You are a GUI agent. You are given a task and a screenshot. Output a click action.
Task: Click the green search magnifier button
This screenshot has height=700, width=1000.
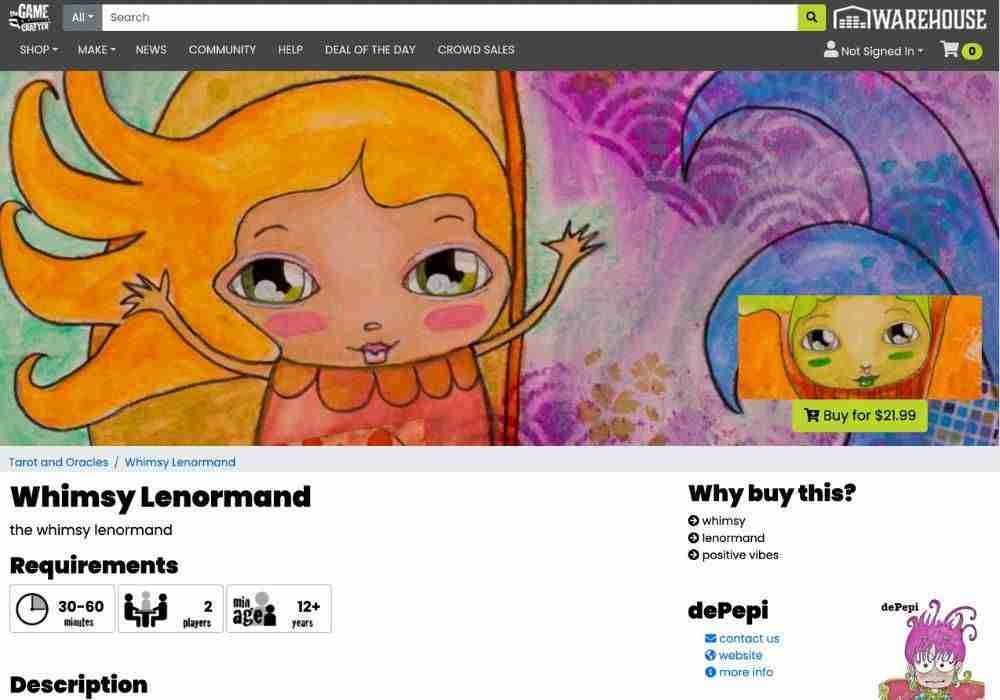[811, 17]
